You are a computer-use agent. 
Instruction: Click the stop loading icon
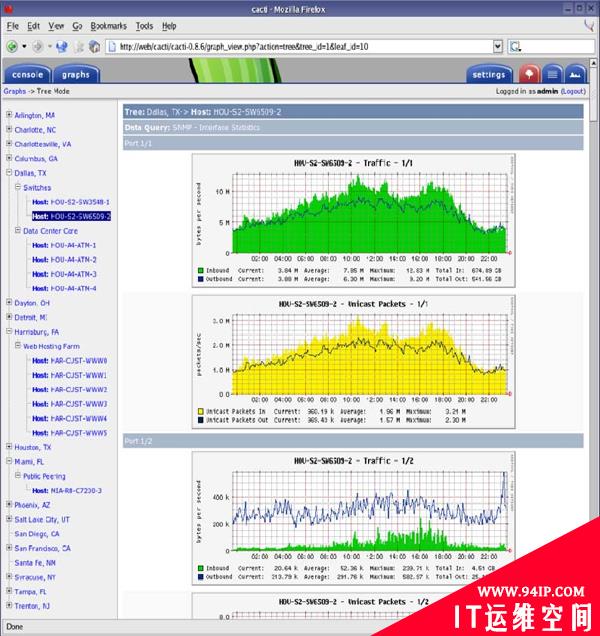tap(79, 47)
